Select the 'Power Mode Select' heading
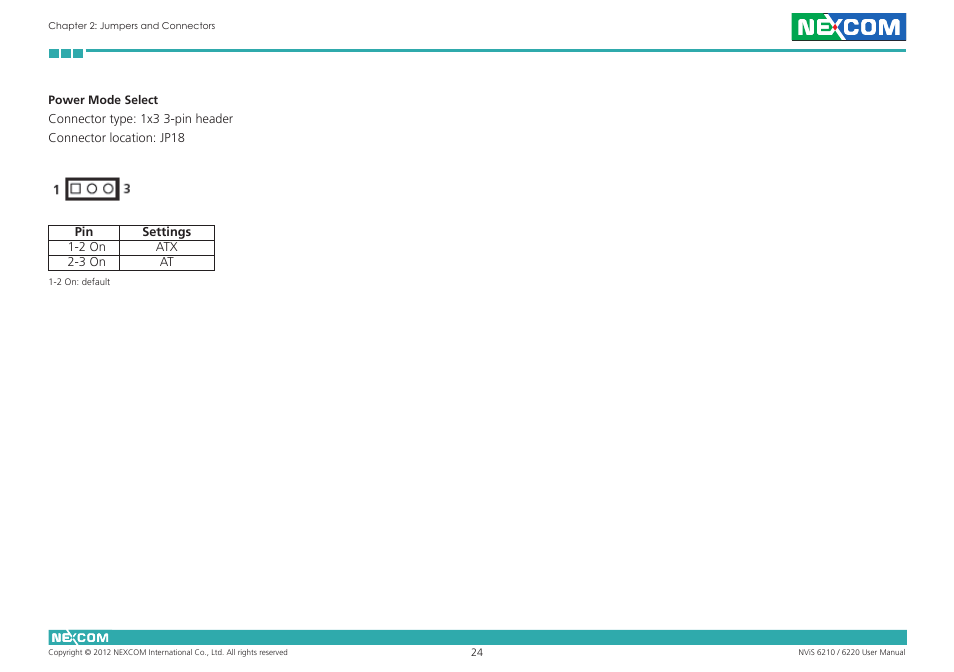Screen dimensions: 954x672 pos(103,100)
